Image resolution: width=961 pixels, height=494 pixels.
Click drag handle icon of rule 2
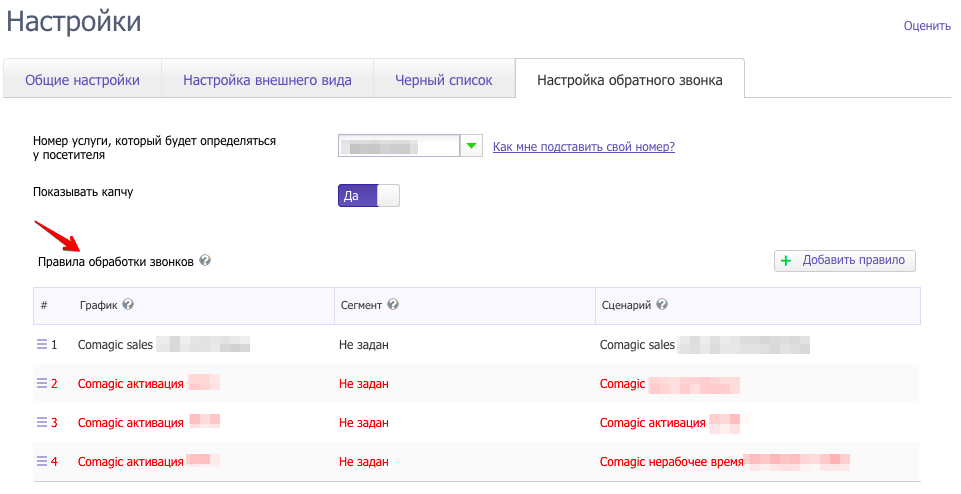[x=42, y=383]
